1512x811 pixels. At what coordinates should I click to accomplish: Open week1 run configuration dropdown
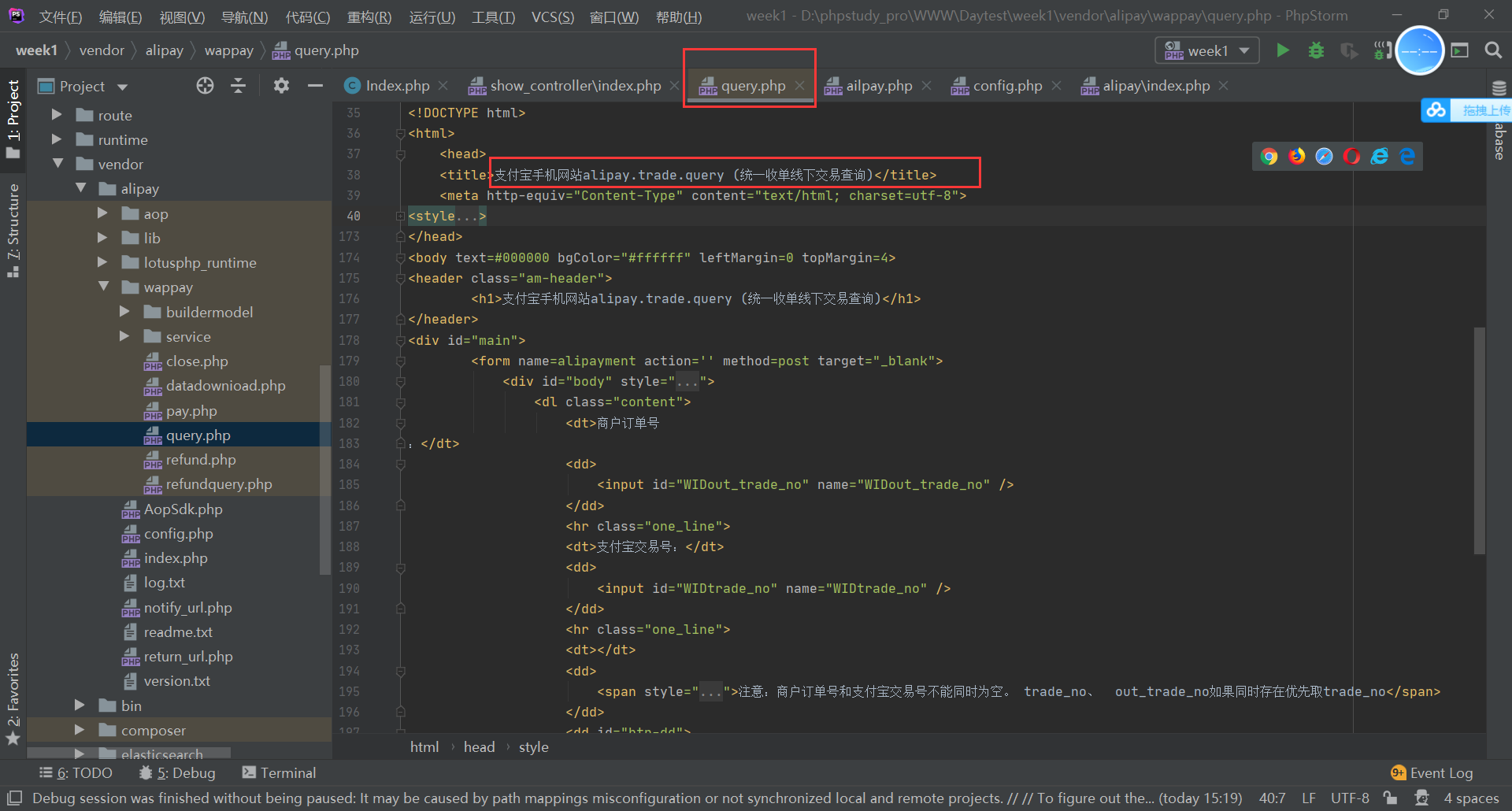pos(1207,50)
